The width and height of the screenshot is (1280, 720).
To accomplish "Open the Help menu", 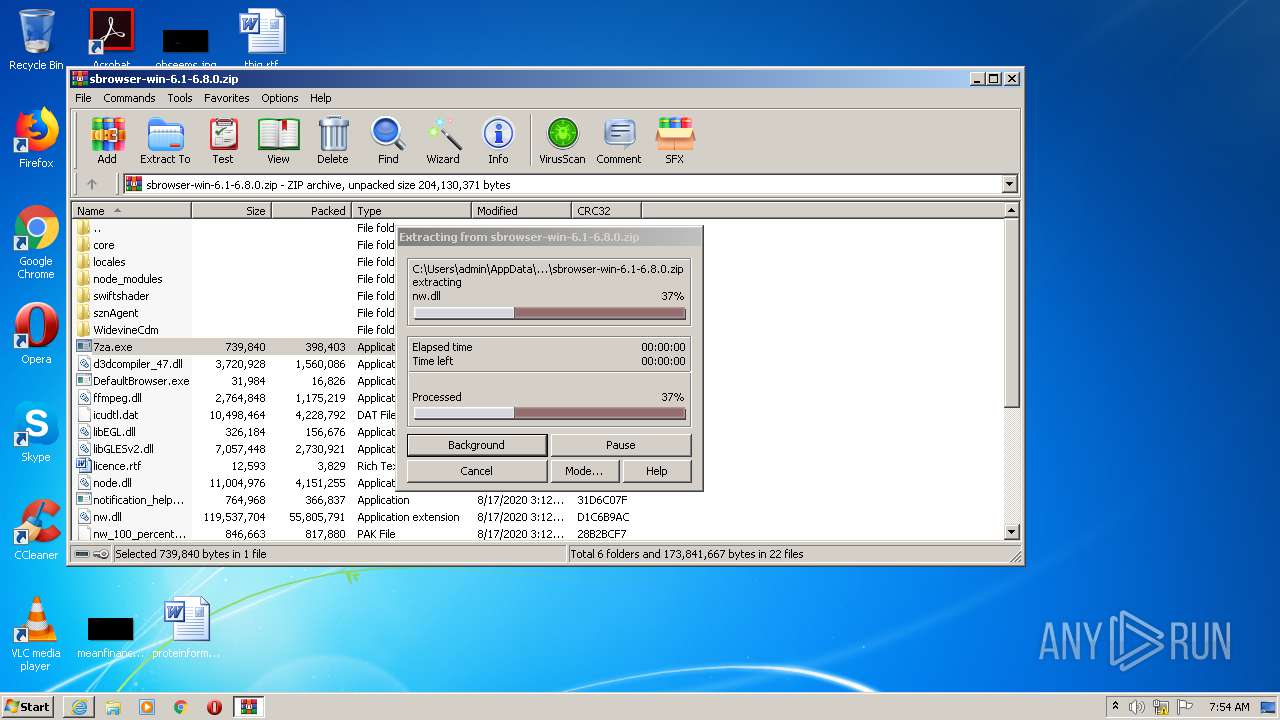I will [x=320, y=98].
